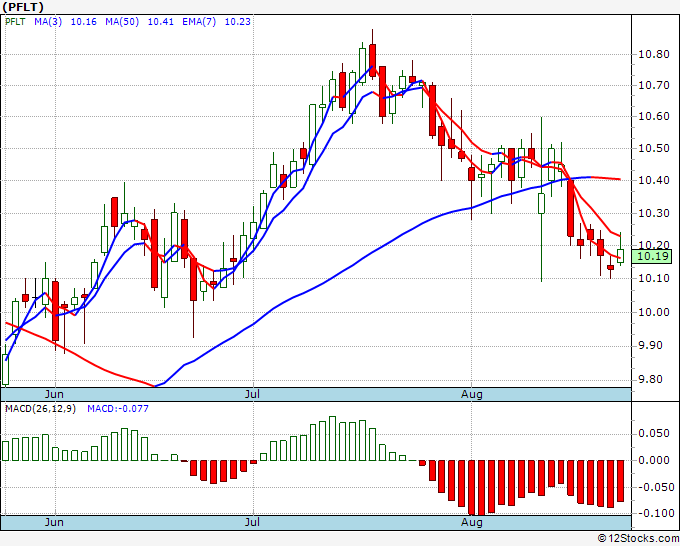Click the 10.30 price axis label

(654, 213)
